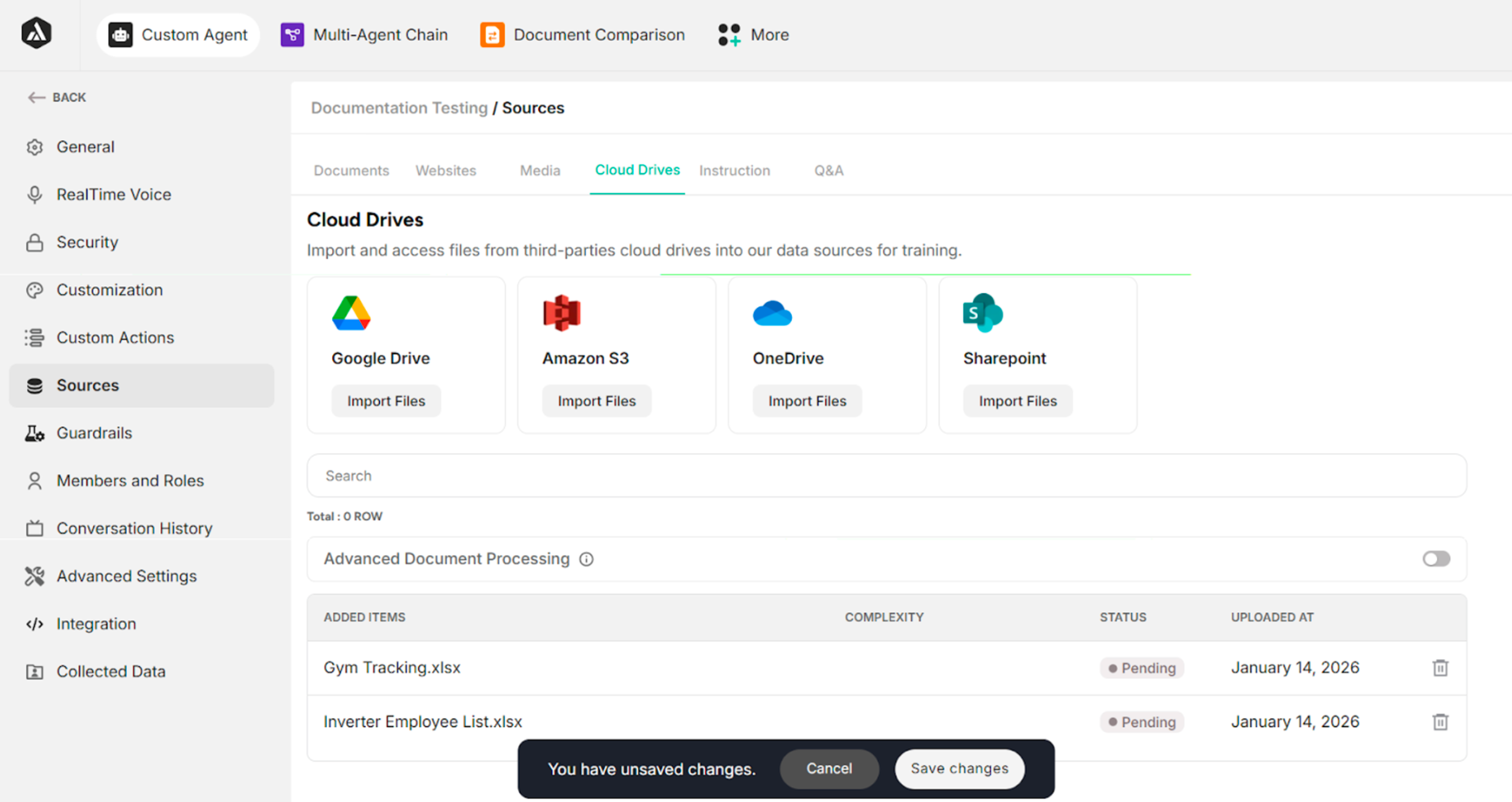Click Save changes button

click(959, 768)
